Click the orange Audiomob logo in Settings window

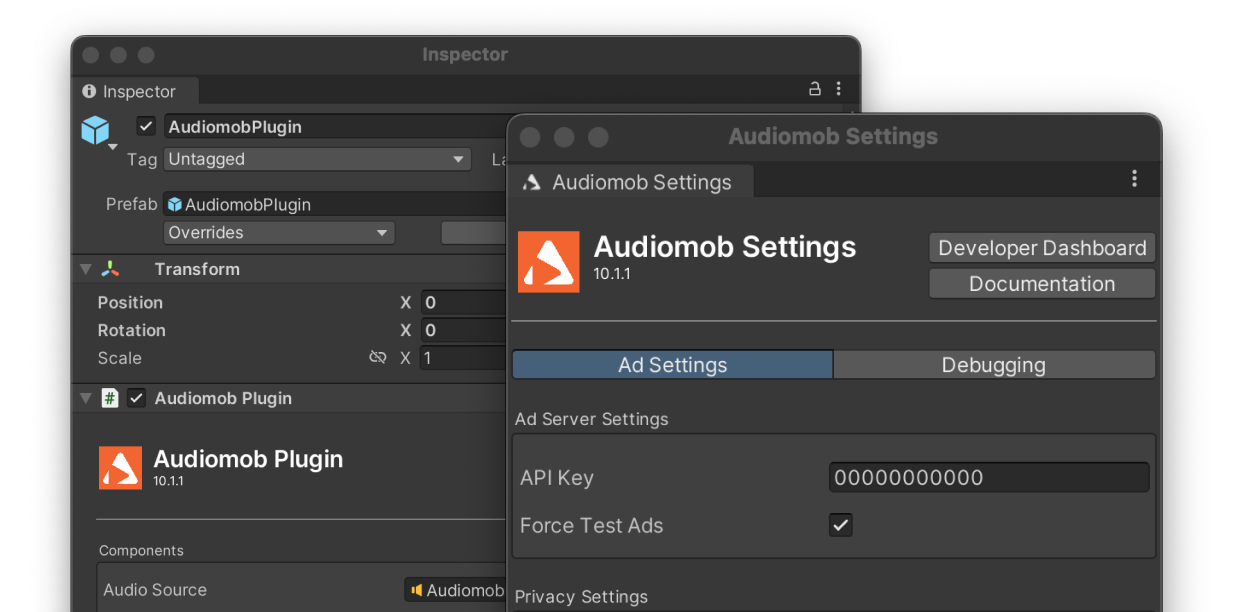tap(549, 262)
